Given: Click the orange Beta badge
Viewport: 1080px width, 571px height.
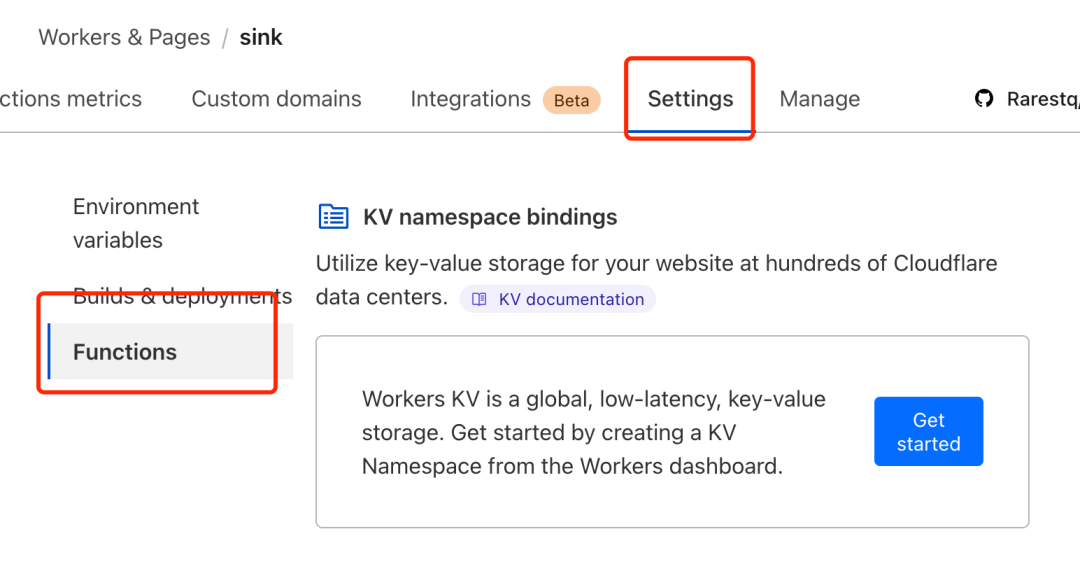Looking at the screenshot, I should 572,101.
